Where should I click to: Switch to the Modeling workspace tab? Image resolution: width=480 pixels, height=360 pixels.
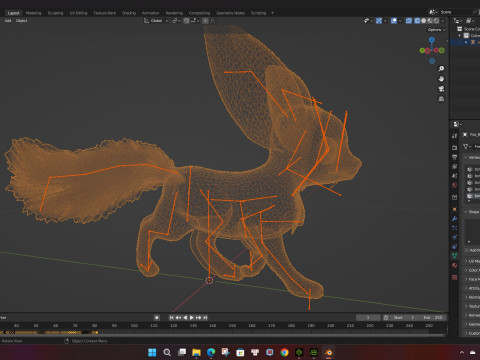coord(34,13)
